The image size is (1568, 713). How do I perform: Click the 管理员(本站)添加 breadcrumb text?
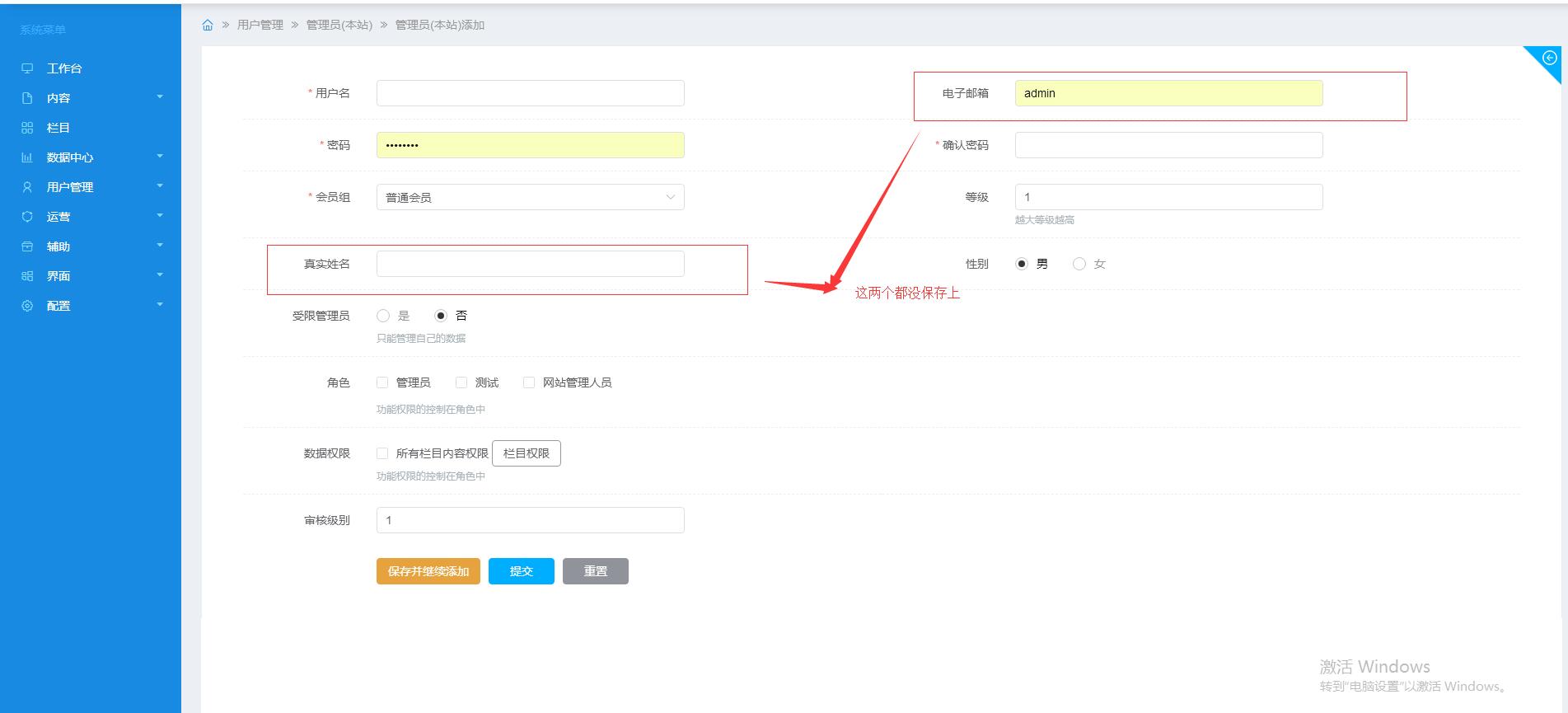[x=440, y=26]
